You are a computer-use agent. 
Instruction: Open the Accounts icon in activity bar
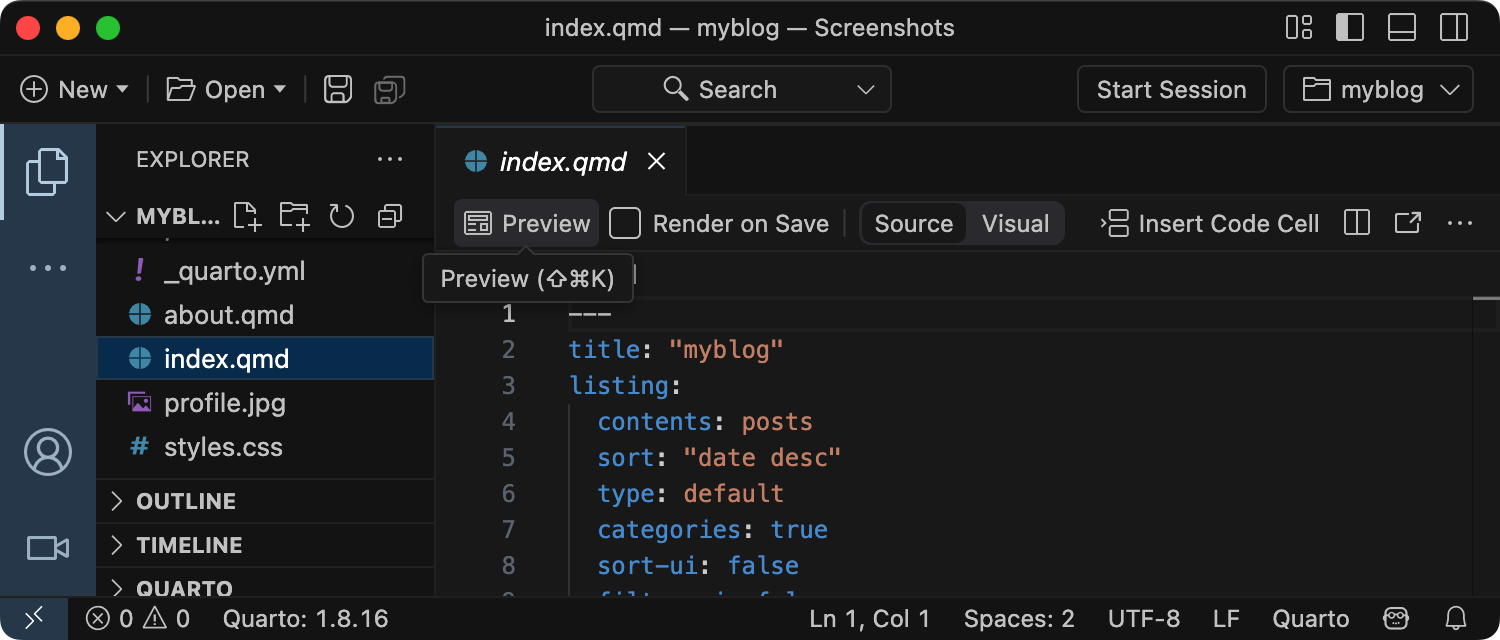47,452
